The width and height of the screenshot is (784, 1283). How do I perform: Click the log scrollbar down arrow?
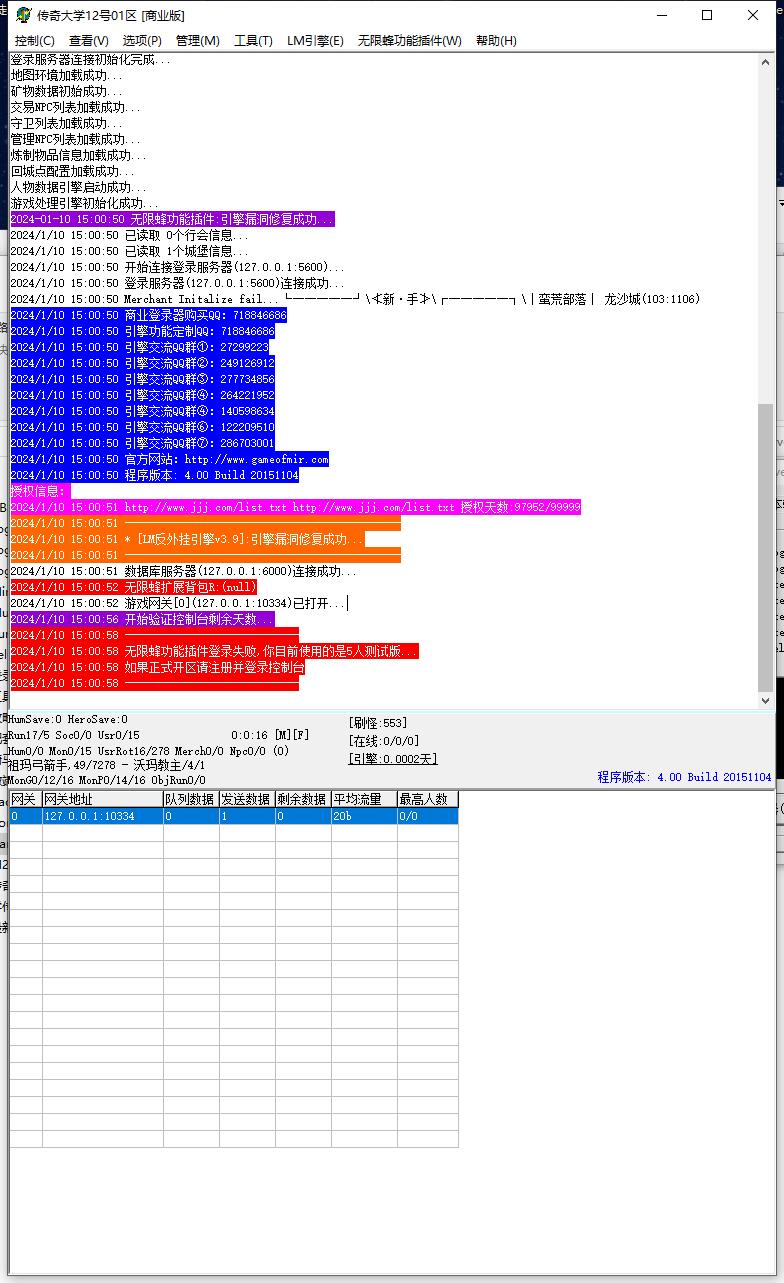coord(766,701)
